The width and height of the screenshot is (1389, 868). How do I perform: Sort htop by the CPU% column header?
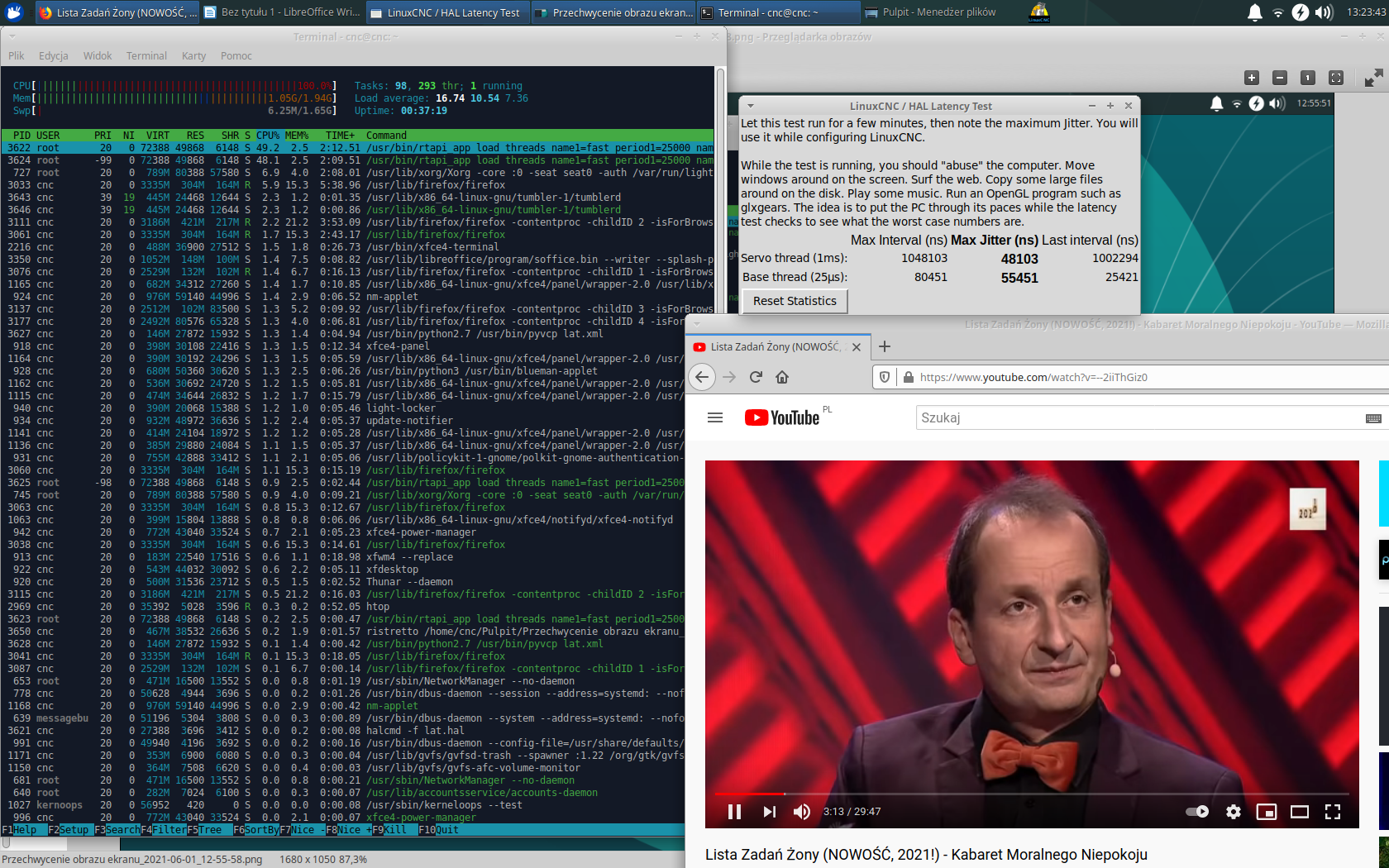(268, 136)
